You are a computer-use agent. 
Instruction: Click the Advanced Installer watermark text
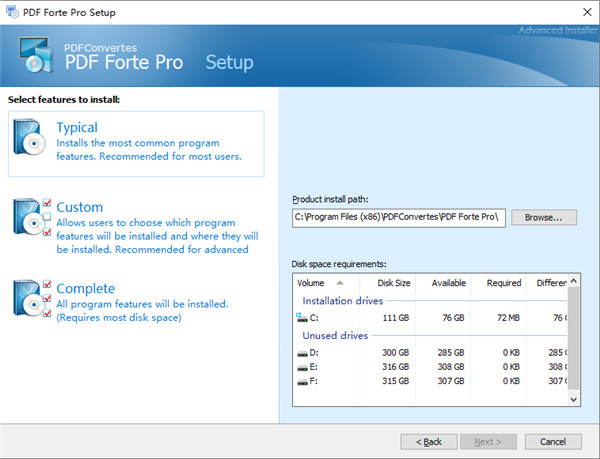point(558,30)
